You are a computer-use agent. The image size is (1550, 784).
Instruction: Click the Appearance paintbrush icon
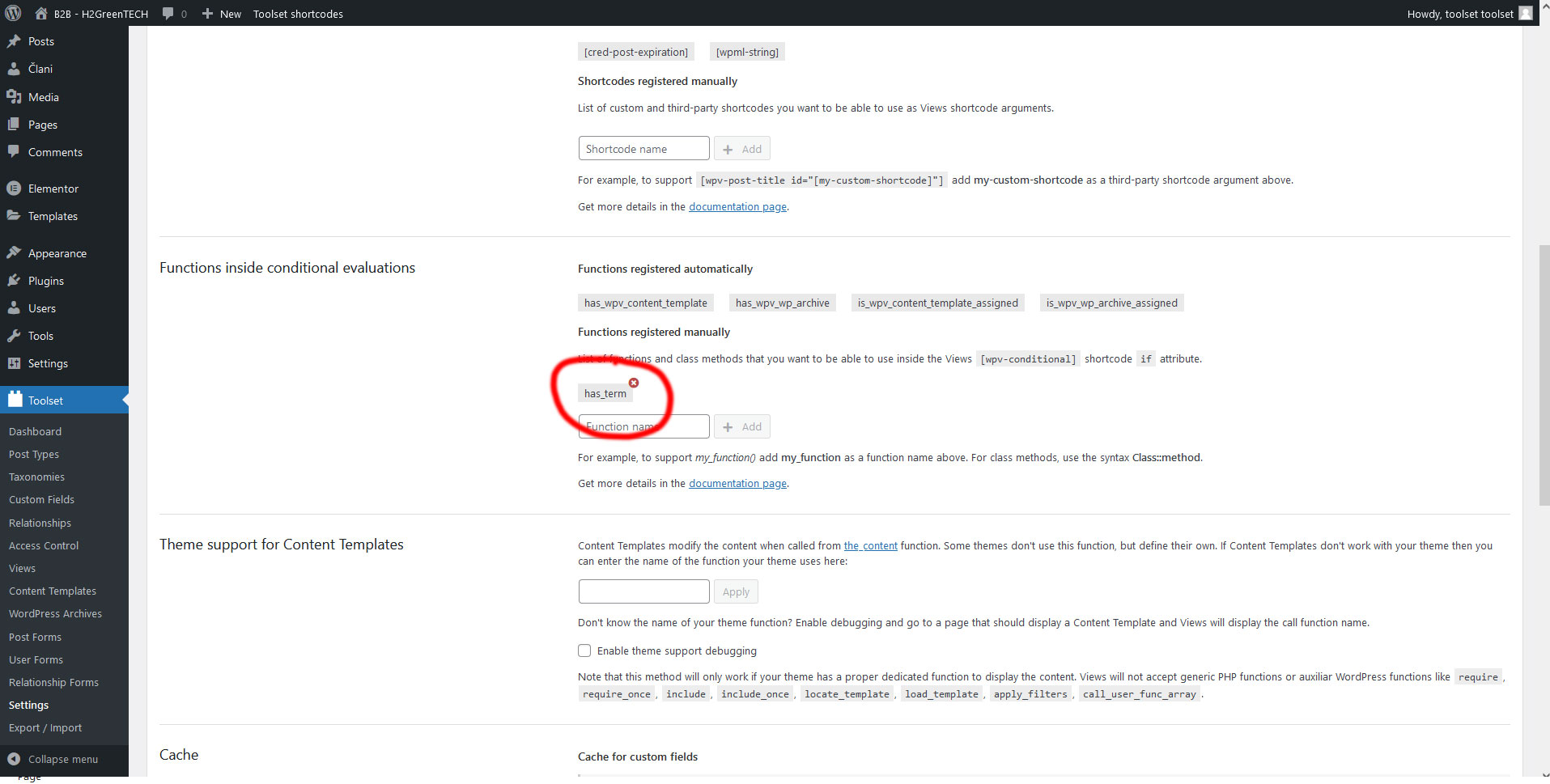tap(14, 253)
